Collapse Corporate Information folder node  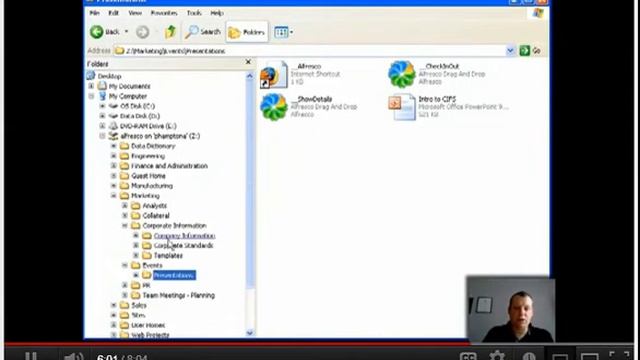[125, 225]
